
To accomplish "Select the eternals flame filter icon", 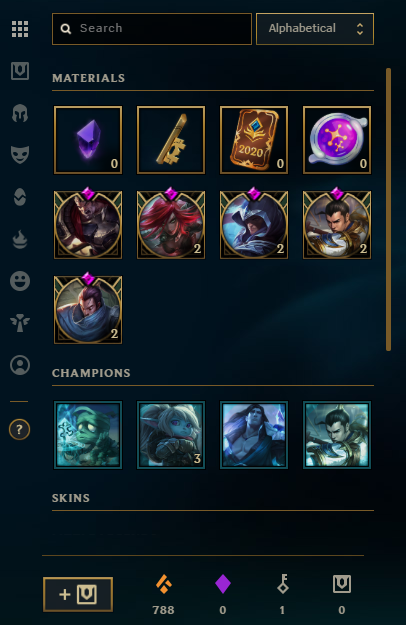I will [x=20, y=239].
